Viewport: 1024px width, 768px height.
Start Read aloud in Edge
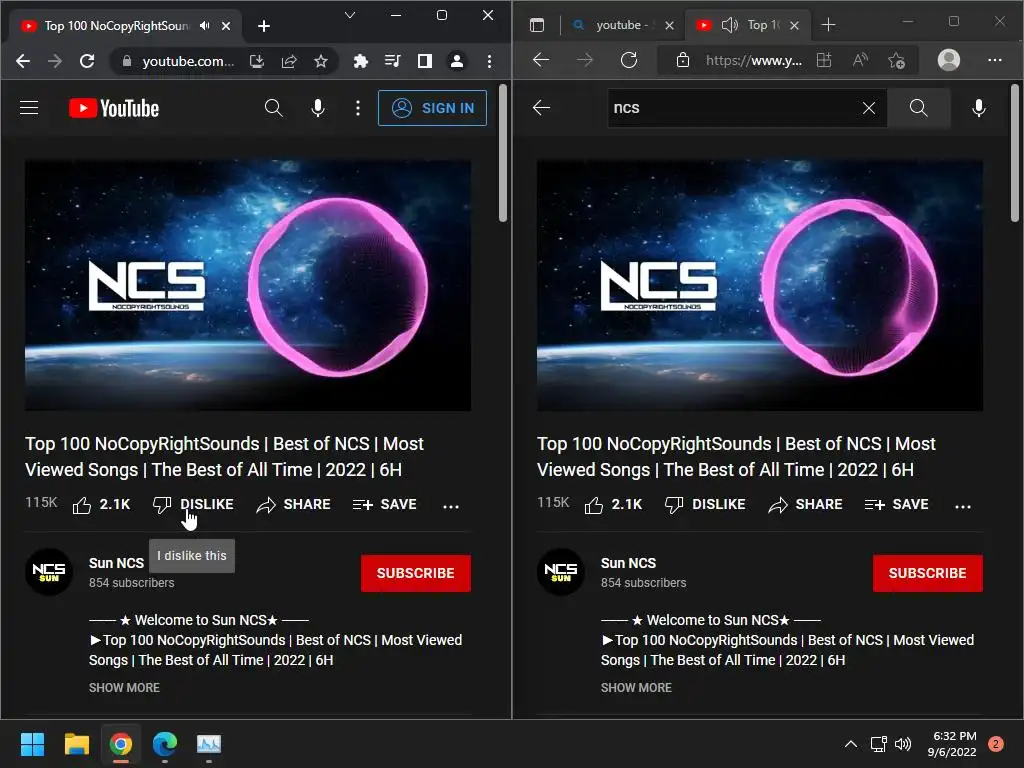pos(861,61)
